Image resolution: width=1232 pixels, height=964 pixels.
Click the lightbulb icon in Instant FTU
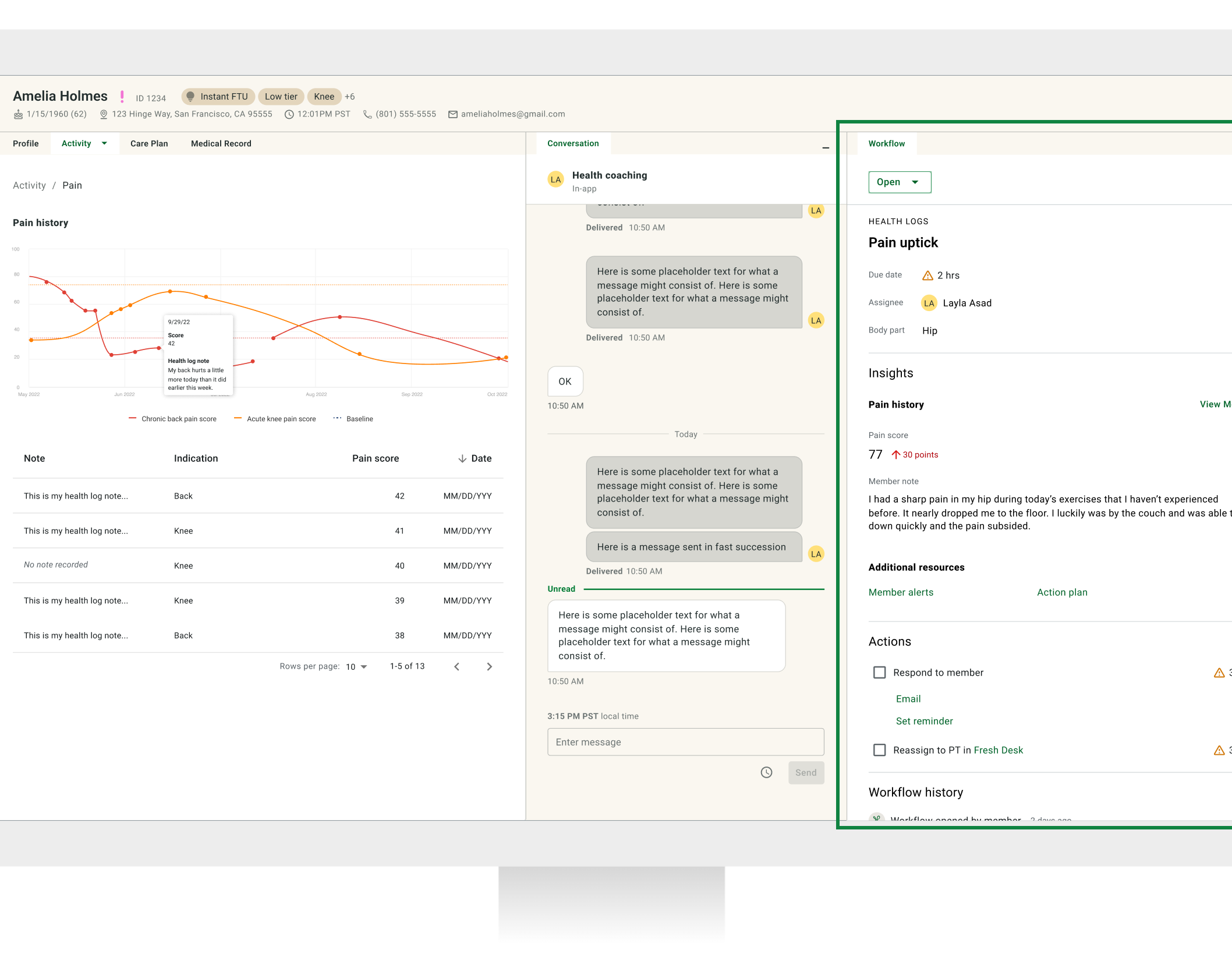click(x=190, y=97)
